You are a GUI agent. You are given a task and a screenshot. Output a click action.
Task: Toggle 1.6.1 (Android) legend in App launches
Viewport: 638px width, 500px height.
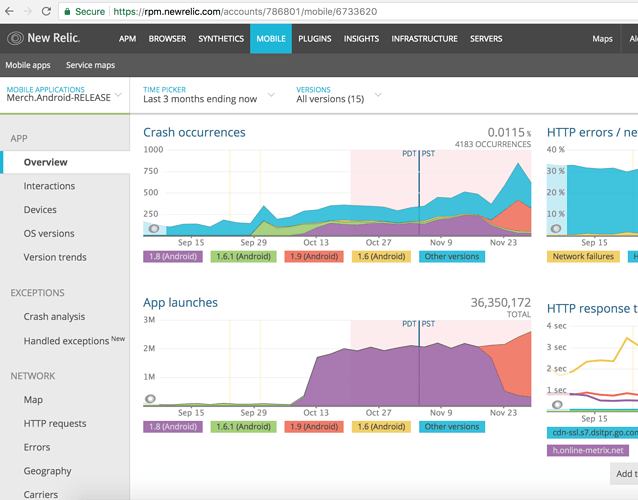click(243, 427)
